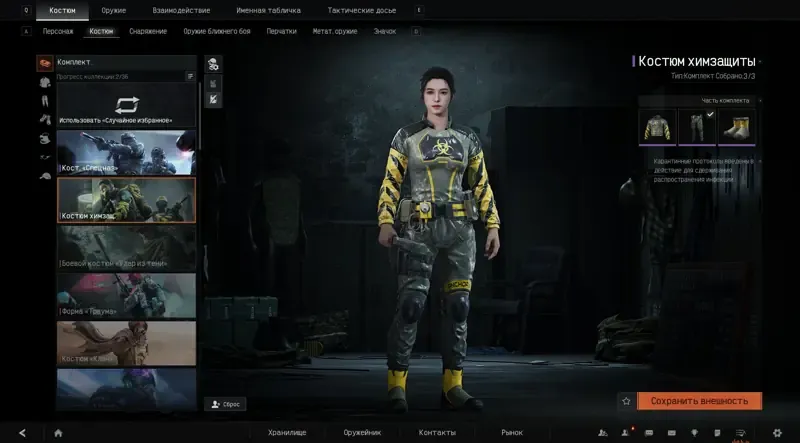Click the outfit list scrollbar
Image resolution: width=800 pixels, height=443 pixels.
click(x=199, y=116)
